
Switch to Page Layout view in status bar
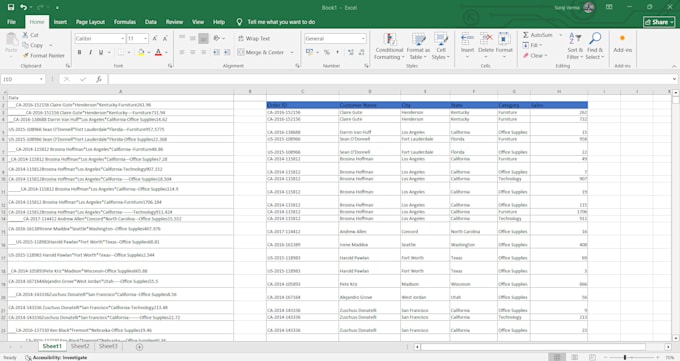click(575, 357)
